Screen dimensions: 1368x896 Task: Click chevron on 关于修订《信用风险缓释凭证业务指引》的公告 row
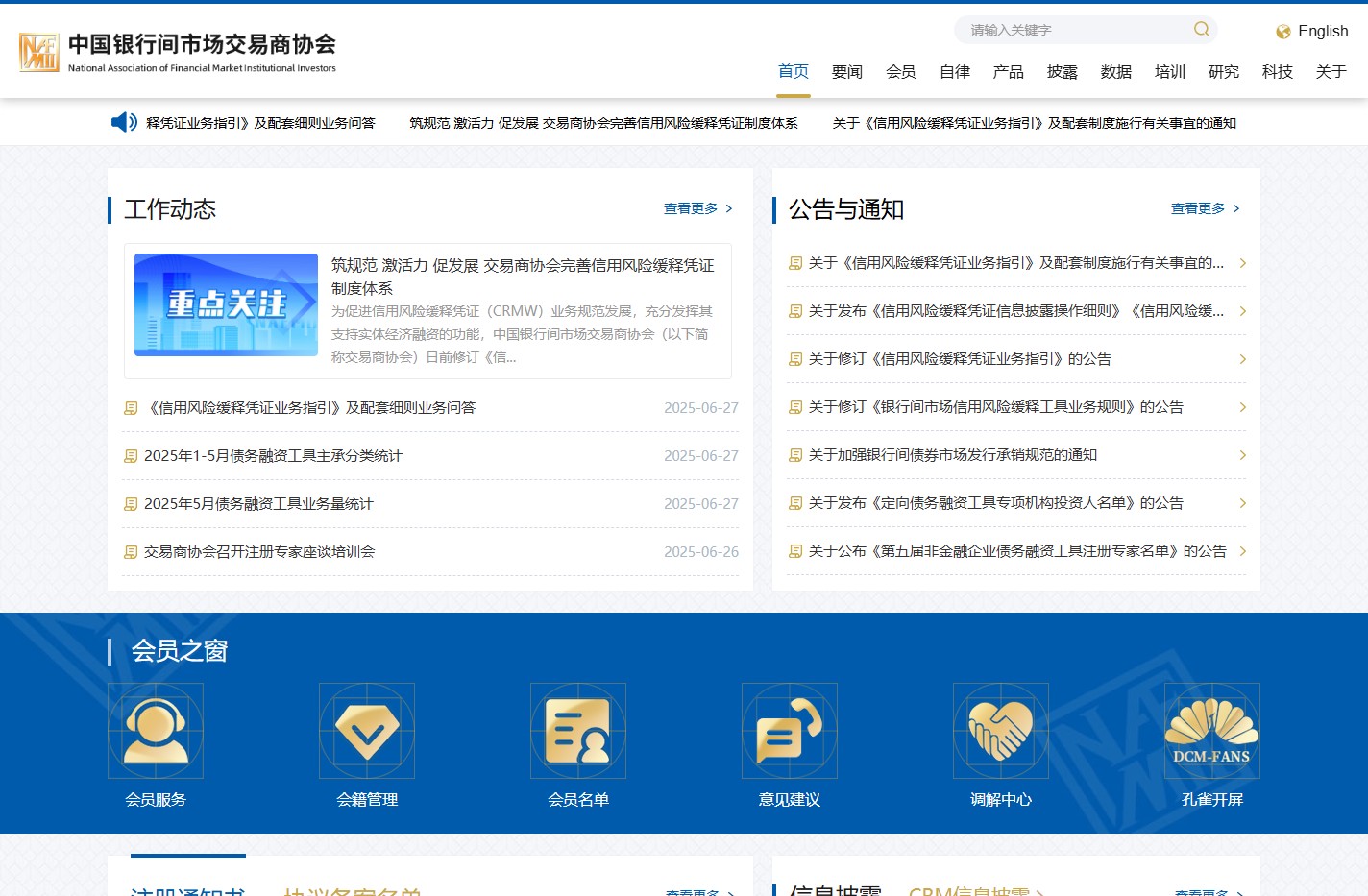coord(1242,359)
